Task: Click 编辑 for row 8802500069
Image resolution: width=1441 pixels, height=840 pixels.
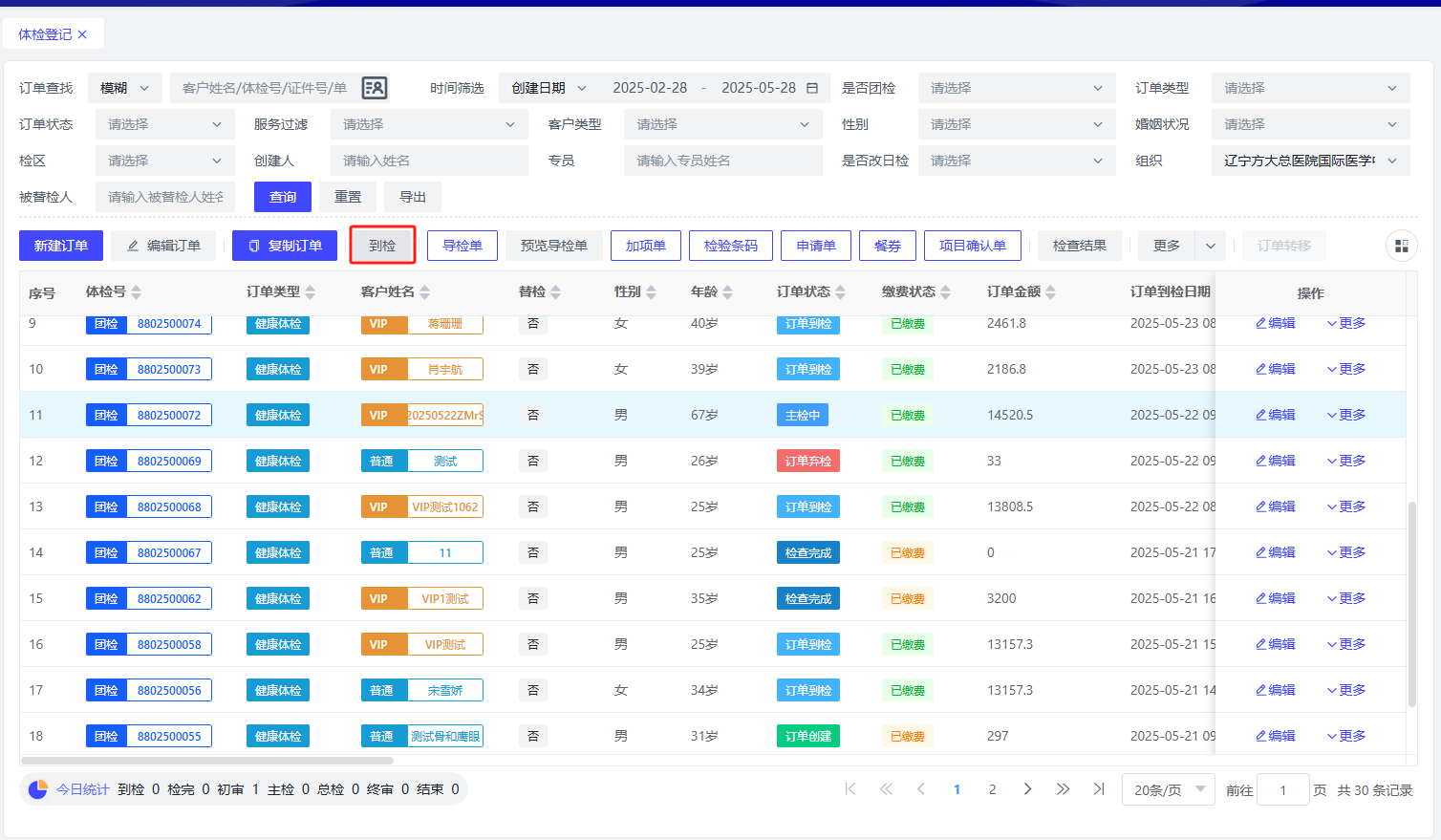Action: (1275, 461)
